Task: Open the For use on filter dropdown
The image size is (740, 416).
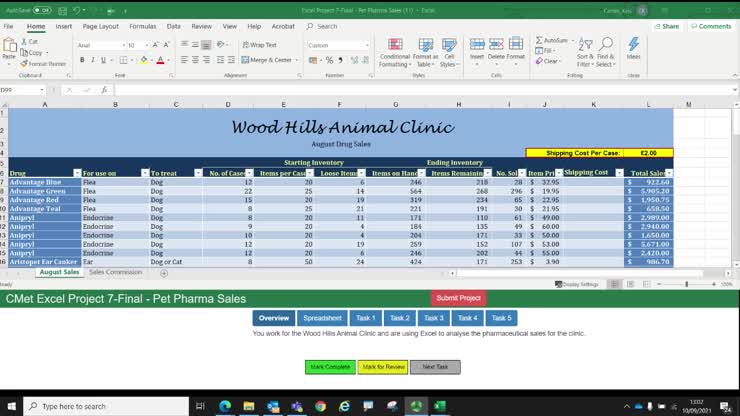Action: pyautogui.click(x=145, y=173)
